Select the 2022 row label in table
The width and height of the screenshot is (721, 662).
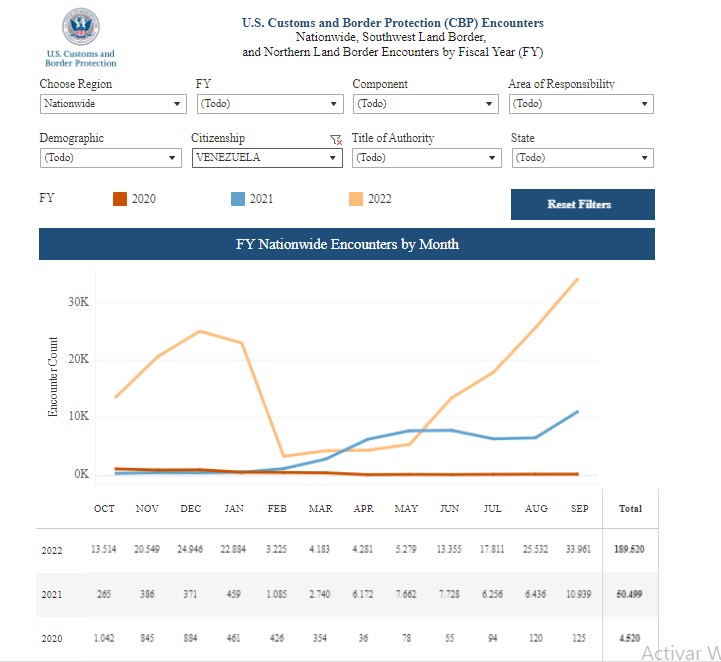click(52, 551)
